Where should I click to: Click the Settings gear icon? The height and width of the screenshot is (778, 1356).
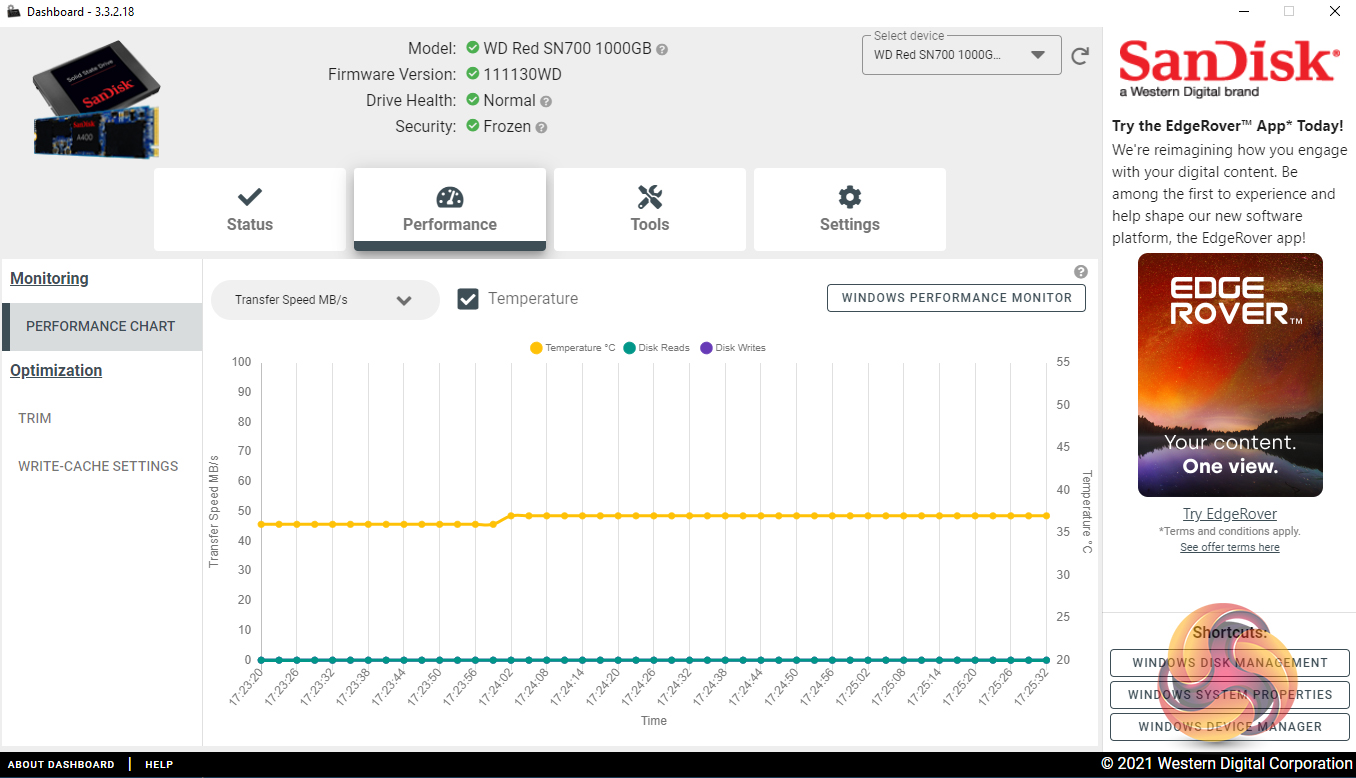(x=849, y=196)
